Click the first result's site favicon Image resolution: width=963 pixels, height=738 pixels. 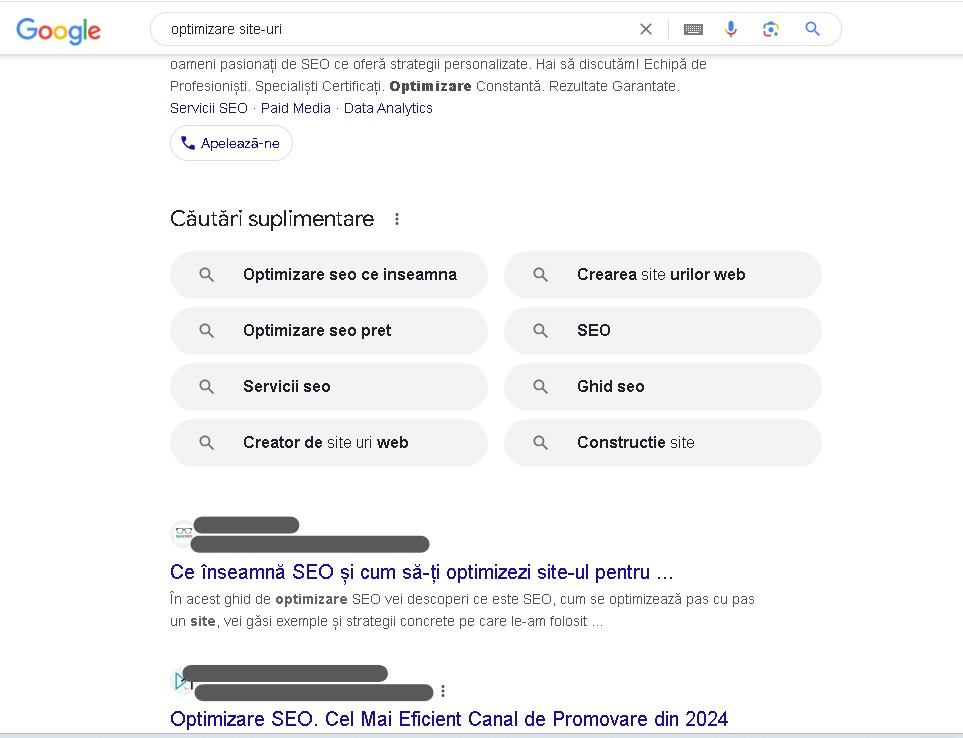point(182,534)
